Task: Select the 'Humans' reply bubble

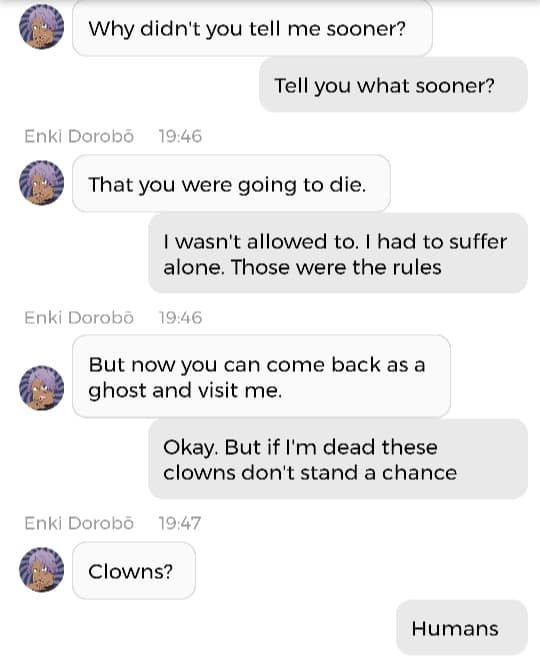Action: click(462, 628)
